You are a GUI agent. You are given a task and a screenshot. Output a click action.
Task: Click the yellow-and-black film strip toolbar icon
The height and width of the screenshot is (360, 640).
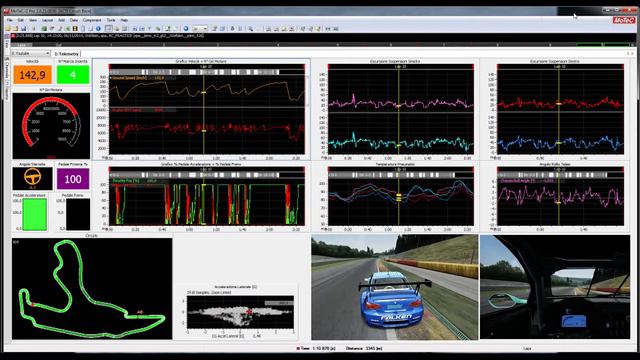pos(75,29)
